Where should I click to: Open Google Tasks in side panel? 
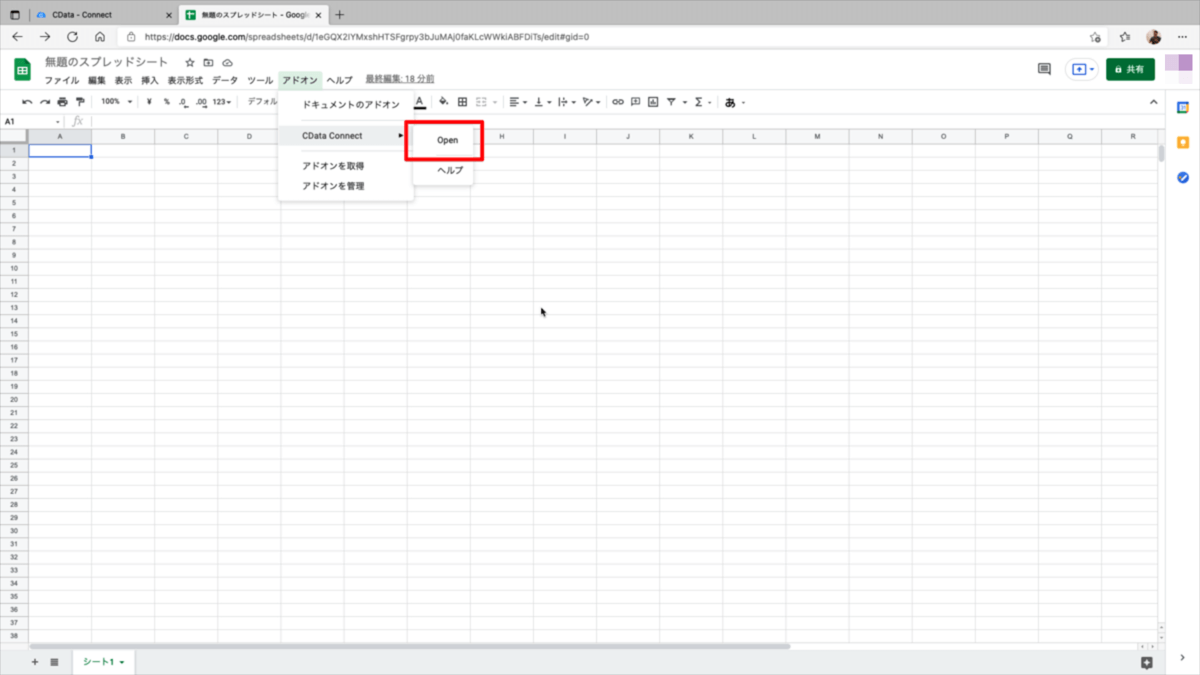coord(1183,177)
